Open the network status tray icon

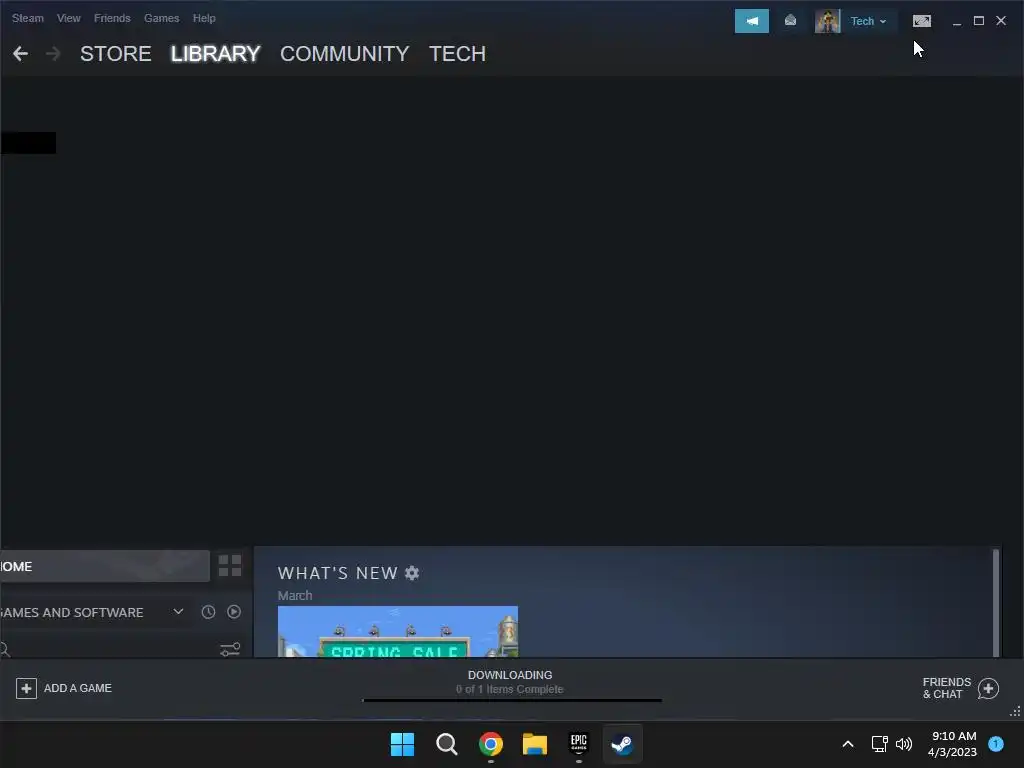880,744
